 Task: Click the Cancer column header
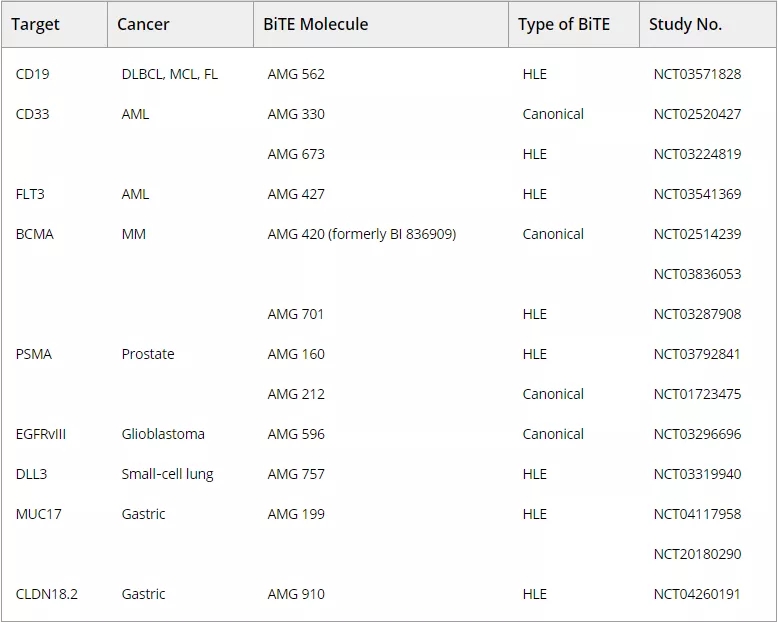[x=143, y=25]
